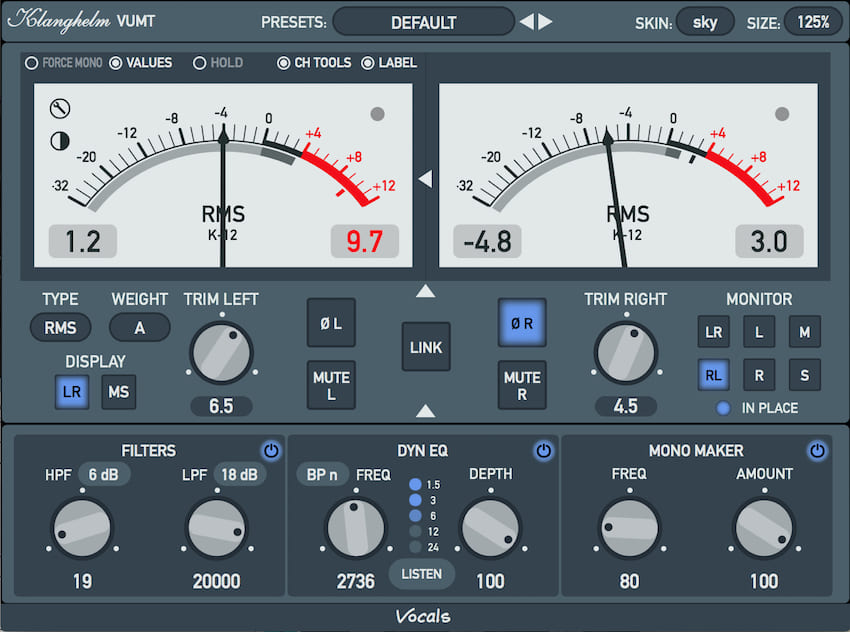Click the LPF frequency knob
The height and width of the screenshot is (632, 850).
[x=217, y=528]
